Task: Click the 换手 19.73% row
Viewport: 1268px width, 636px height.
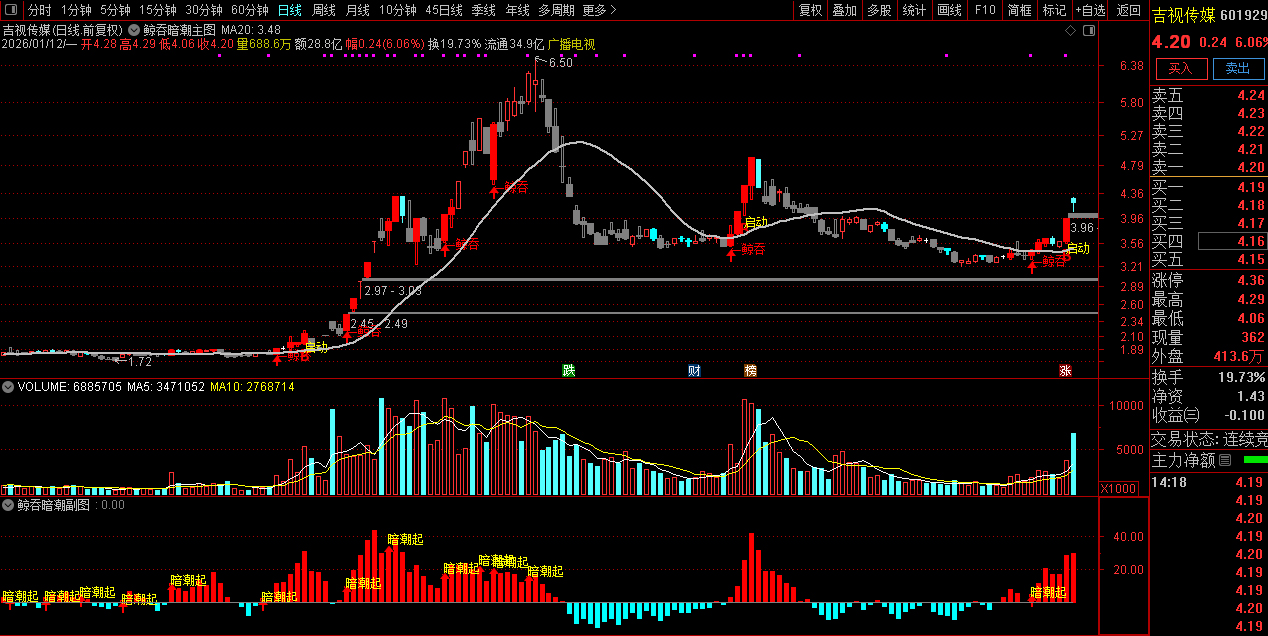Action: pos(1209,377)
